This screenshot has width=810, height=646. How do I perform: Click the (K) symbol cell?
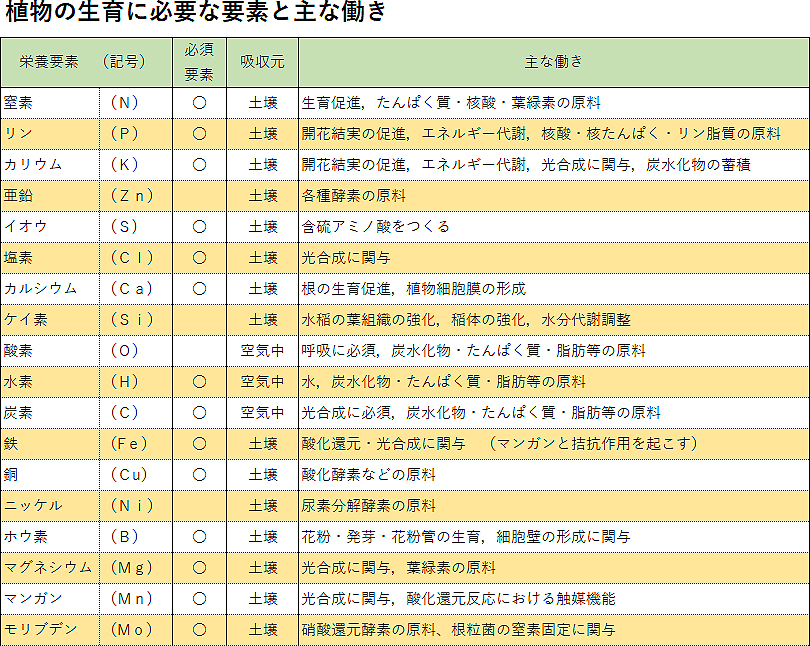pos(136,165)
